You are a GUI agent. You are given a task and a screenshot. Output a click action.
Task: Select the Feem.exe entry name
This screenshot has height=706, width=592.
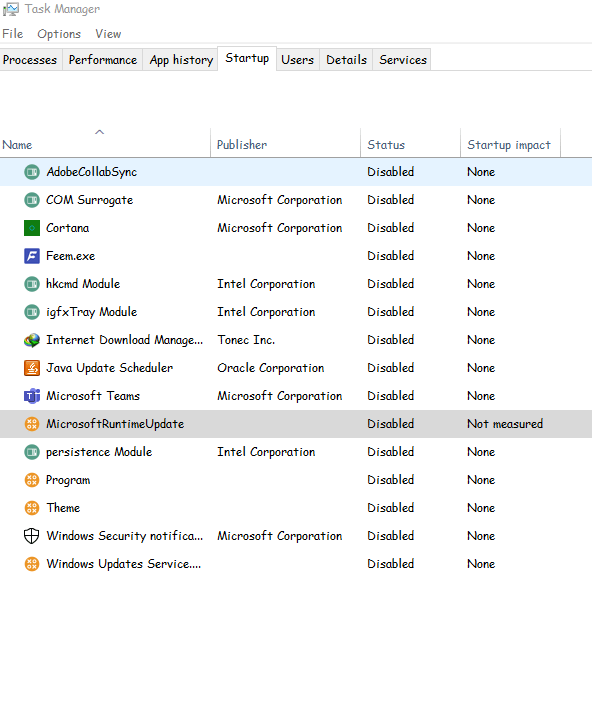[x=71, y=256]
